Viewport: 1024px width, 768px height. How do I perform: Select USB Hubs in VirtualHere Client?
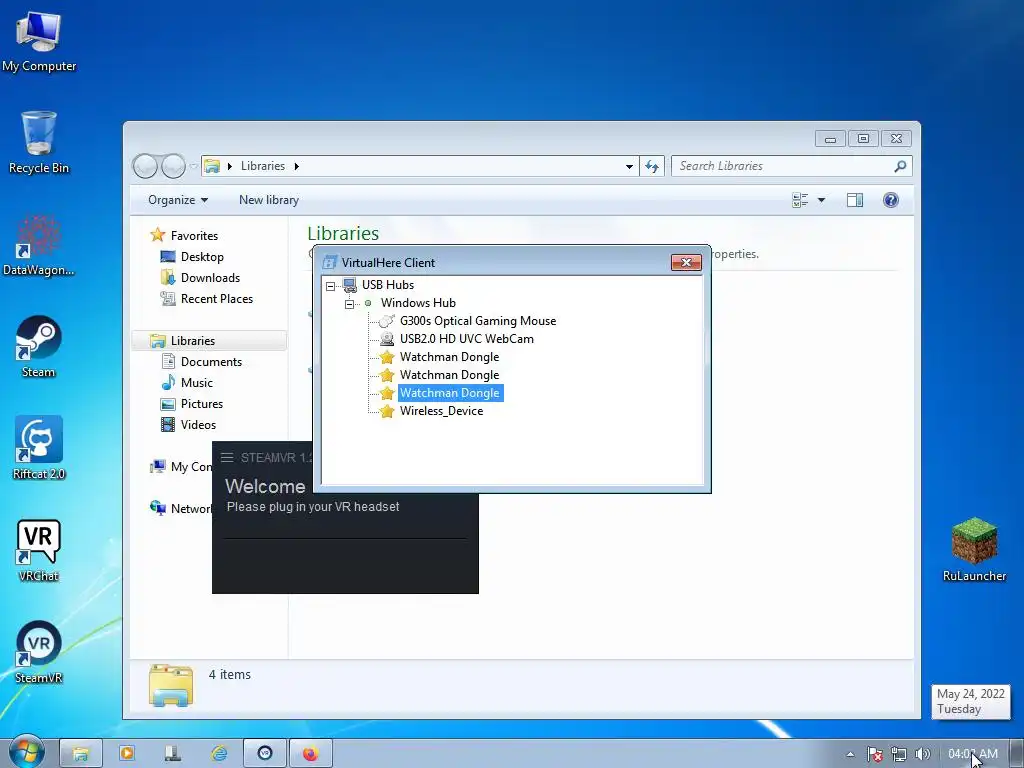[388, 285]
